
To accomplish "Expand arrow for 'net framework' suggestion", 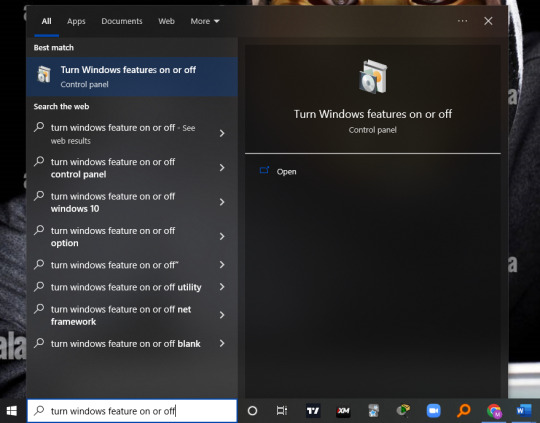I will pos(222,315).
